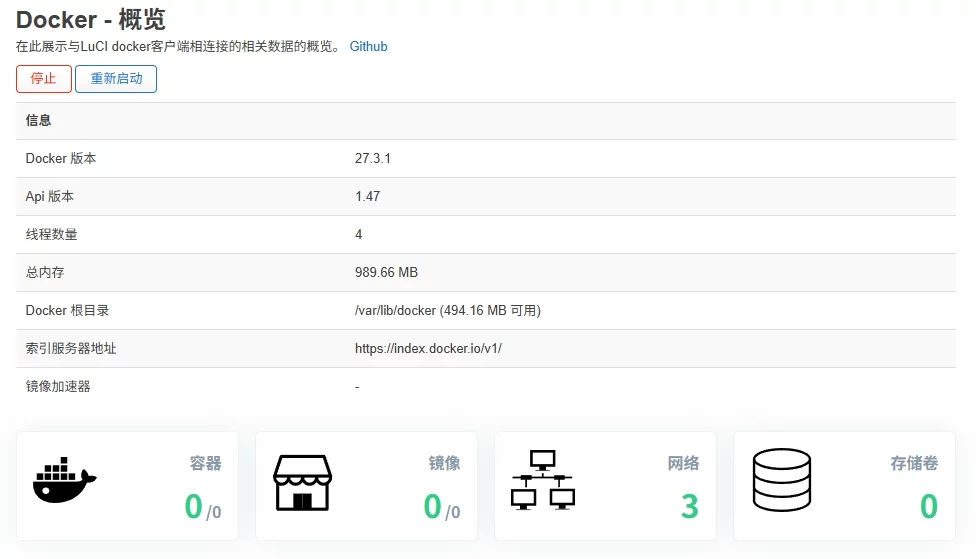This screenshot has height=559, width=976.
Task: Click the green container count 0
Action: pos(193,507)
